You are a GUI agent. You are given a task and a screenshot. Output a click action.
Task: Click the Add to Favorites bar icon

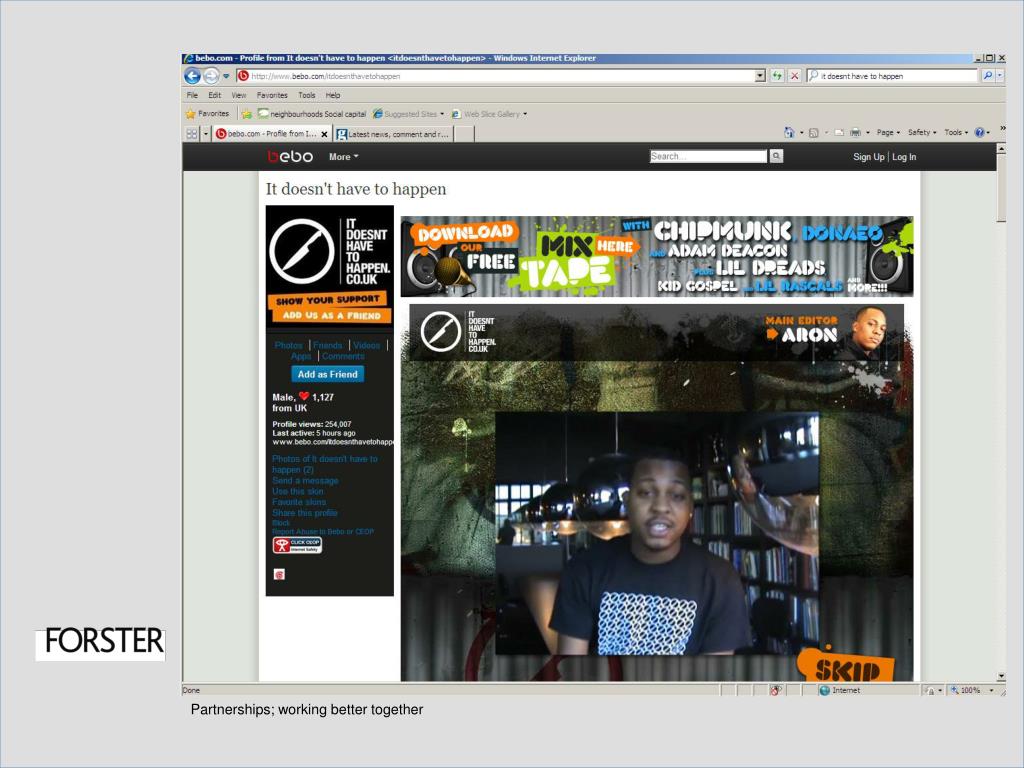click(246, 114)
